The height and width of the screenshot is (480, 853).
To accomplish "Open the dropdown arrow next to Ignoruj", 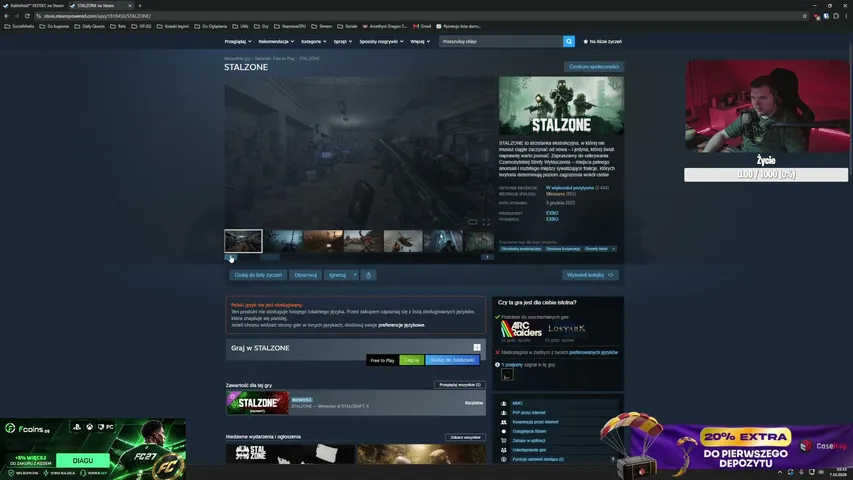I will 355,275.
